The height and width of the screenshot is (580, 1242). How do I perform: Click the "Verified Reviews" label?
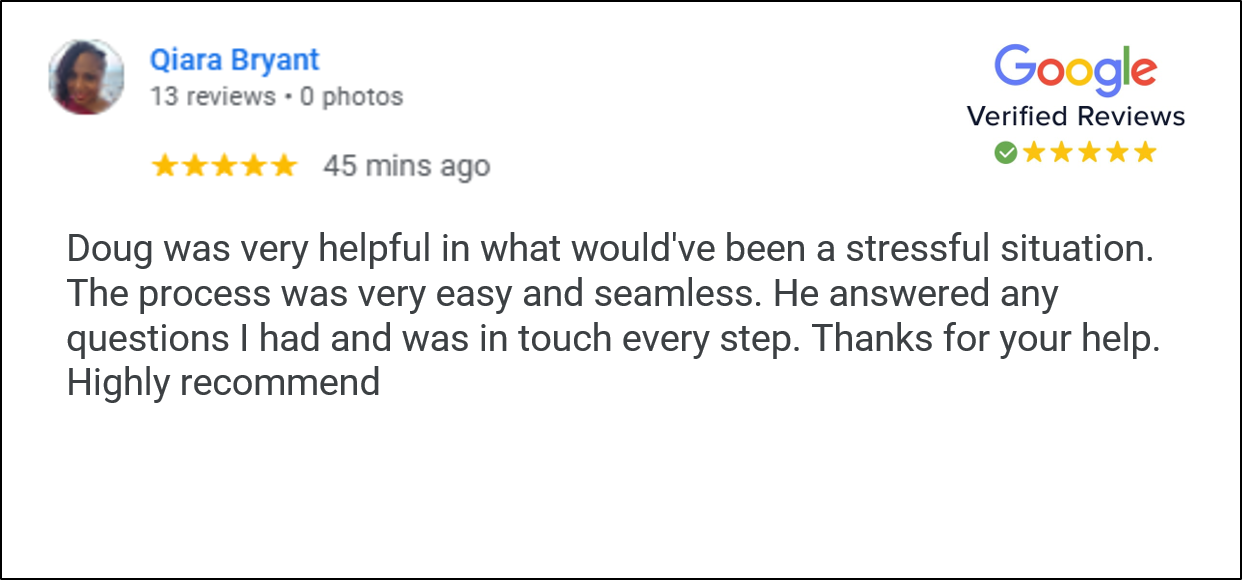1075,117
